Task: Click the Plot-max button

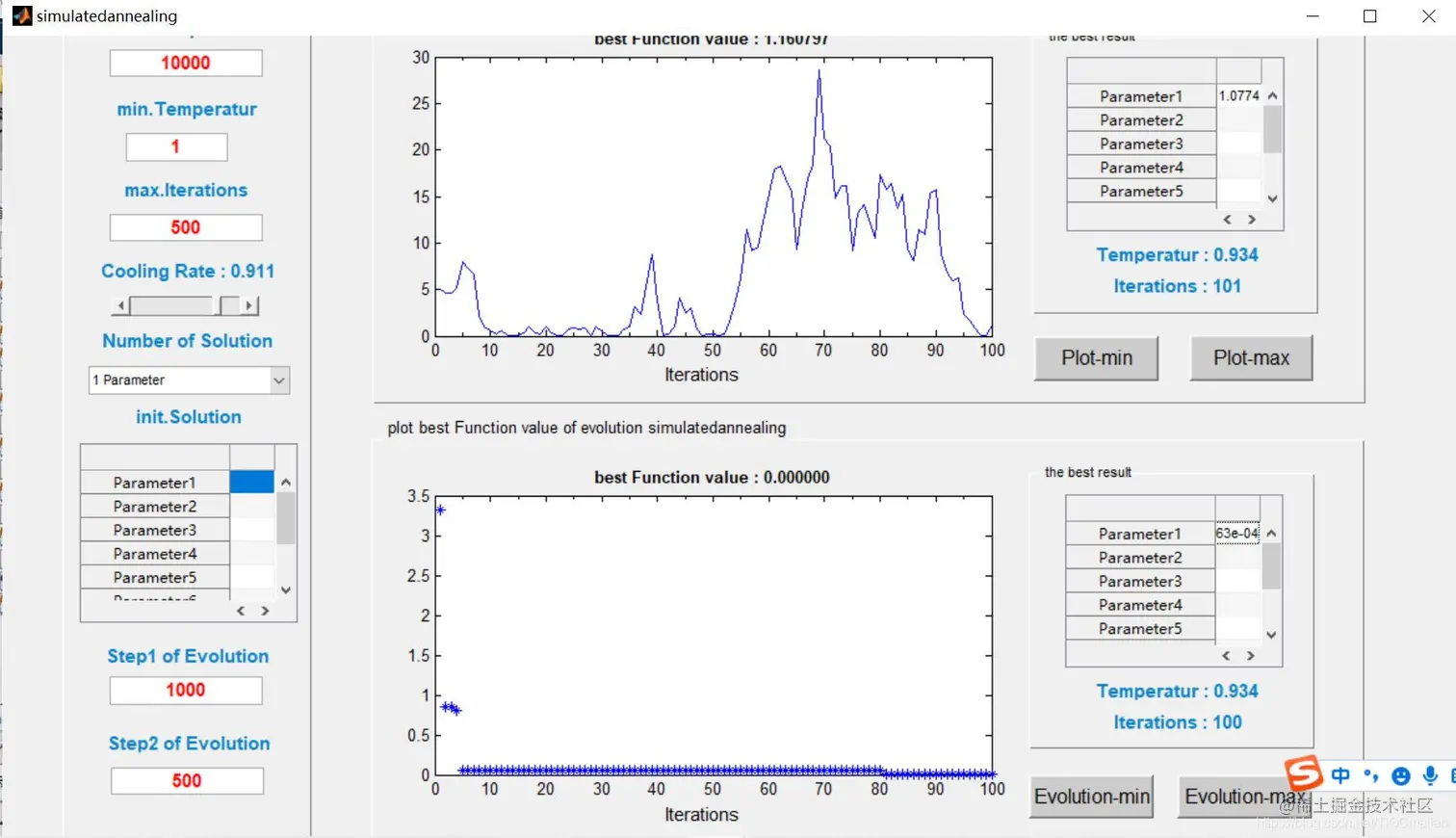Action: 1251,358
